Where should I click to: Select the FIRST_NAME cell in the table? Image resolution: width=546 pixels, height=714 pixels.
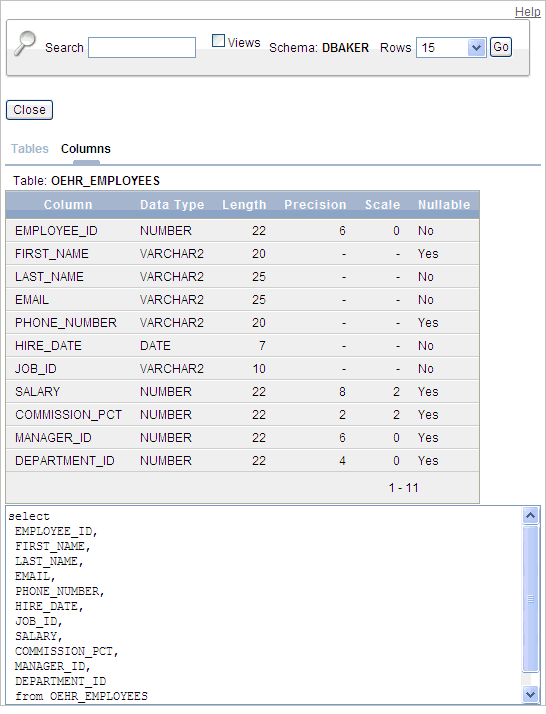click(x=51, y=254)
